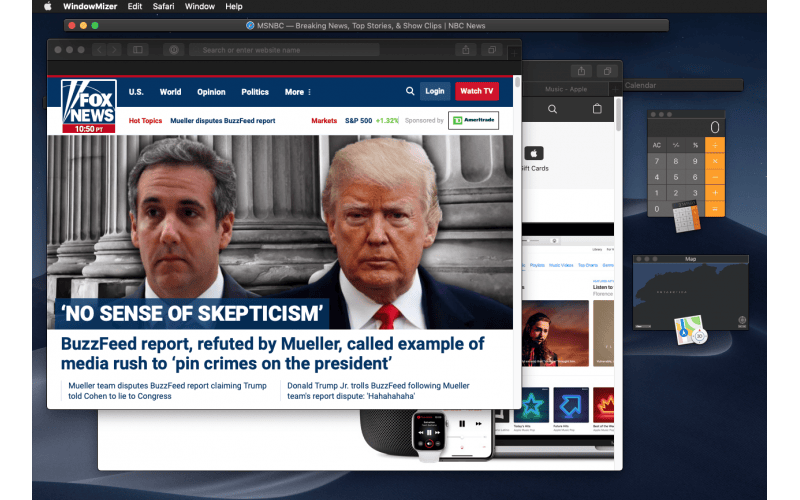Go forward in the Fox News Safari window

[114, 49]
